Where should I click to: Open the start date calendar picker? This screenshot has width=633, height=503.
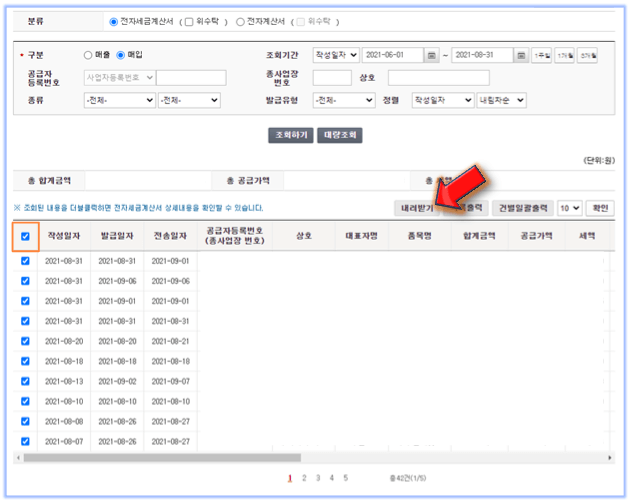pos(432,55)
